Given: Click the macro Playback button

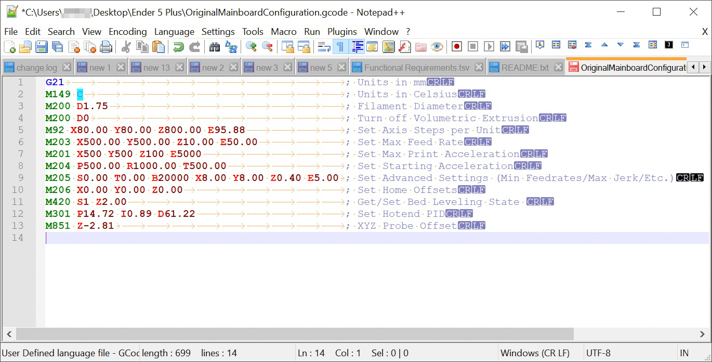Looking at the screenshot, I should [x=489, y=46].
